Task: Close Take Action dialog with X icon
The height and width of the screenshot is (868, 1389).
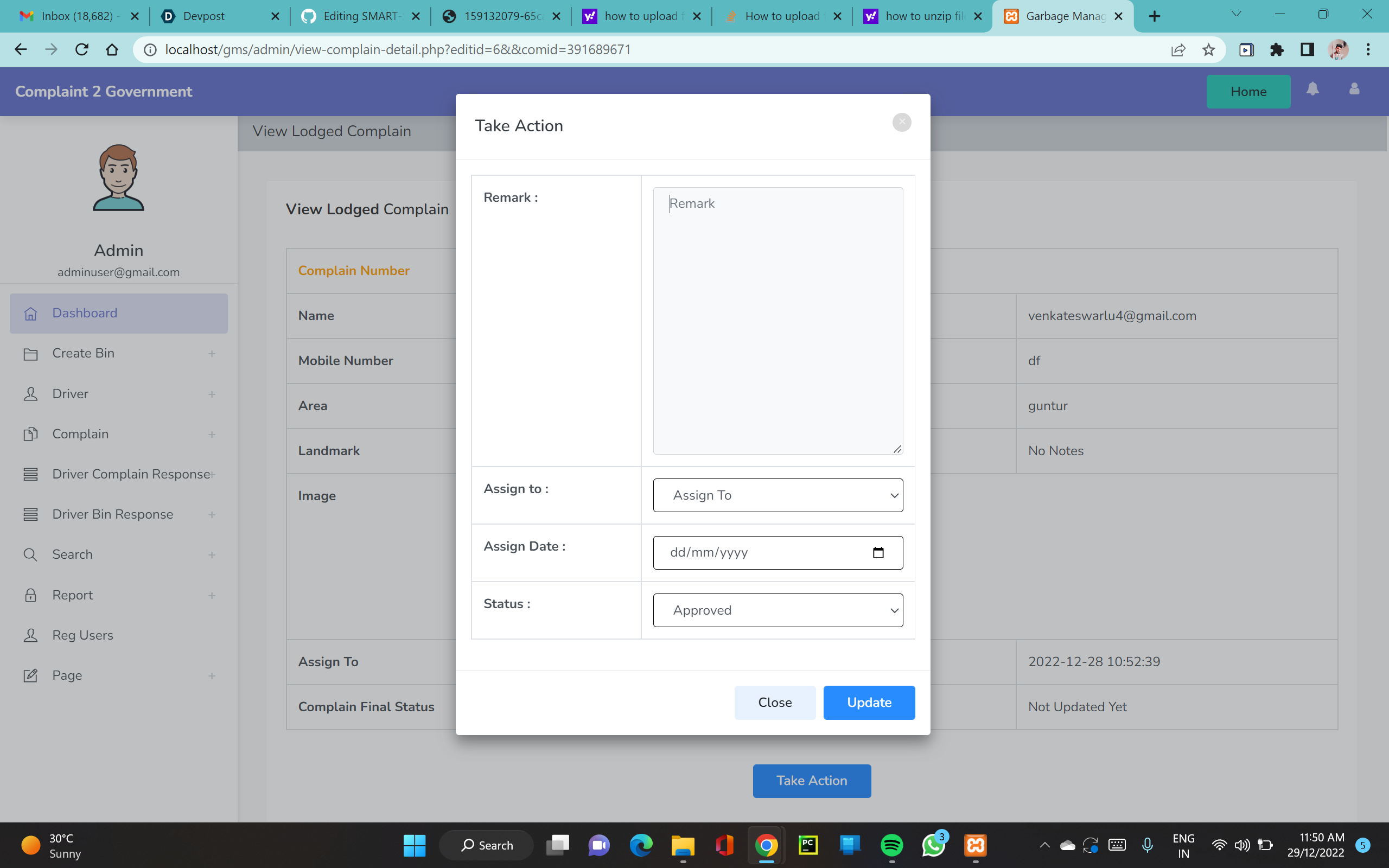Action: (902, 122)
